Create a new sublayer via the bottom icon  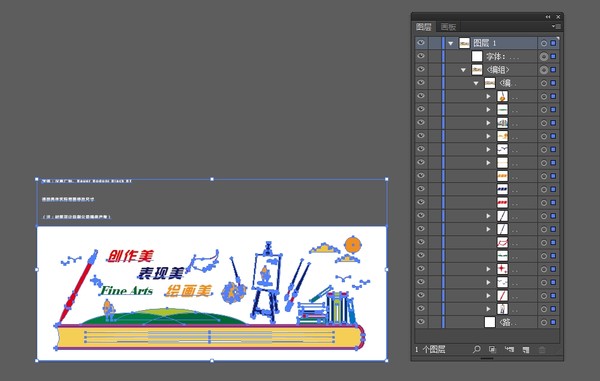point(509,349)
